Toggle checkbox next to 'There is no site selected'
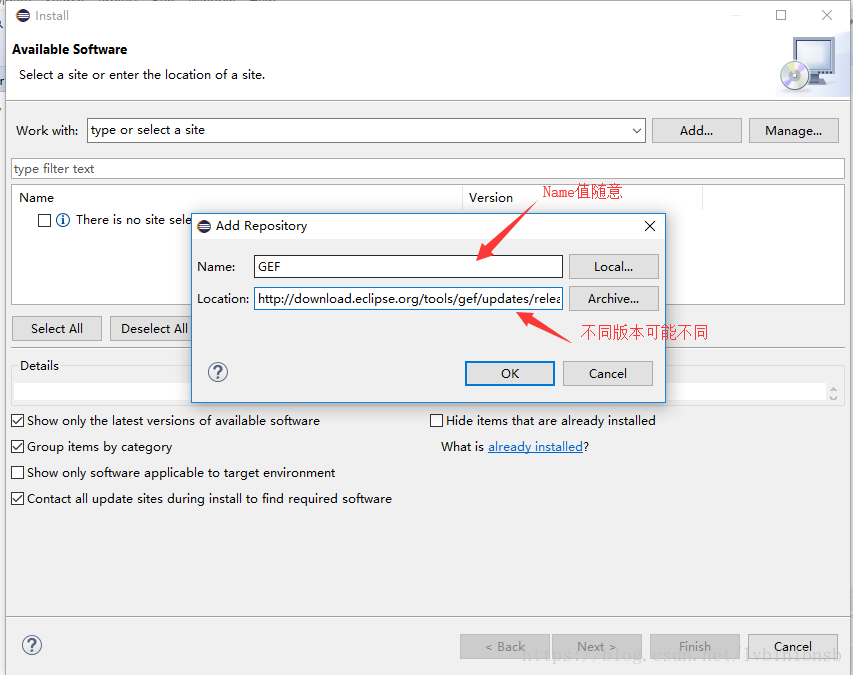 point(45,220)
